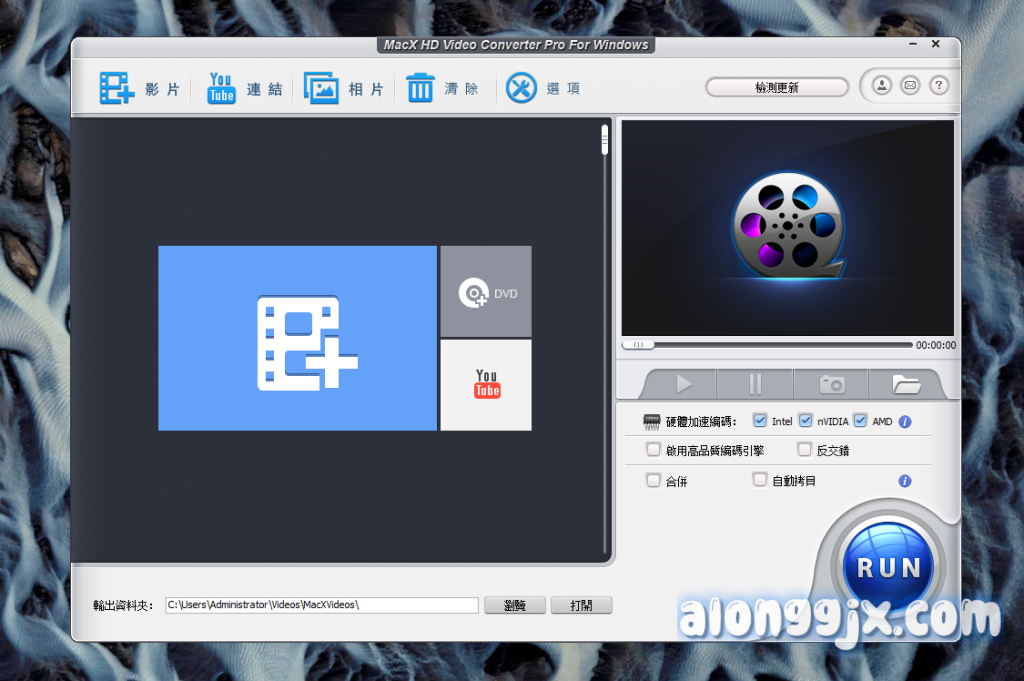The width and height of the screenshot is (1024, 681).
Task: Click the 瀏覽 browse button
Action: tap(515, 605)
